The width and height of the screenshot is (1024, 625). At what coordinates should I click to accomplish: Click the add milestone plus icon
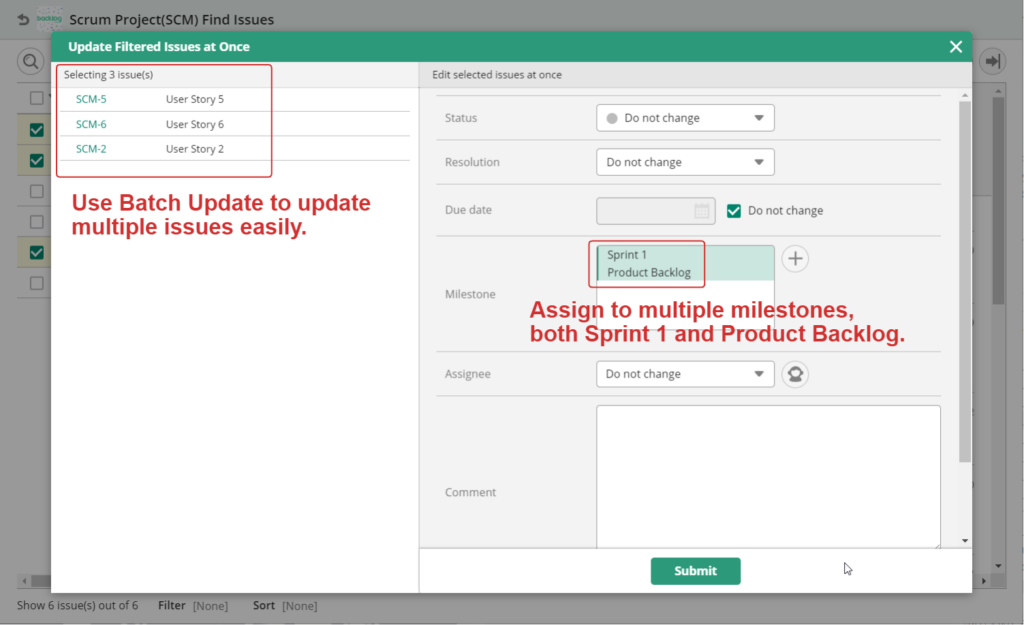point(795,259)
